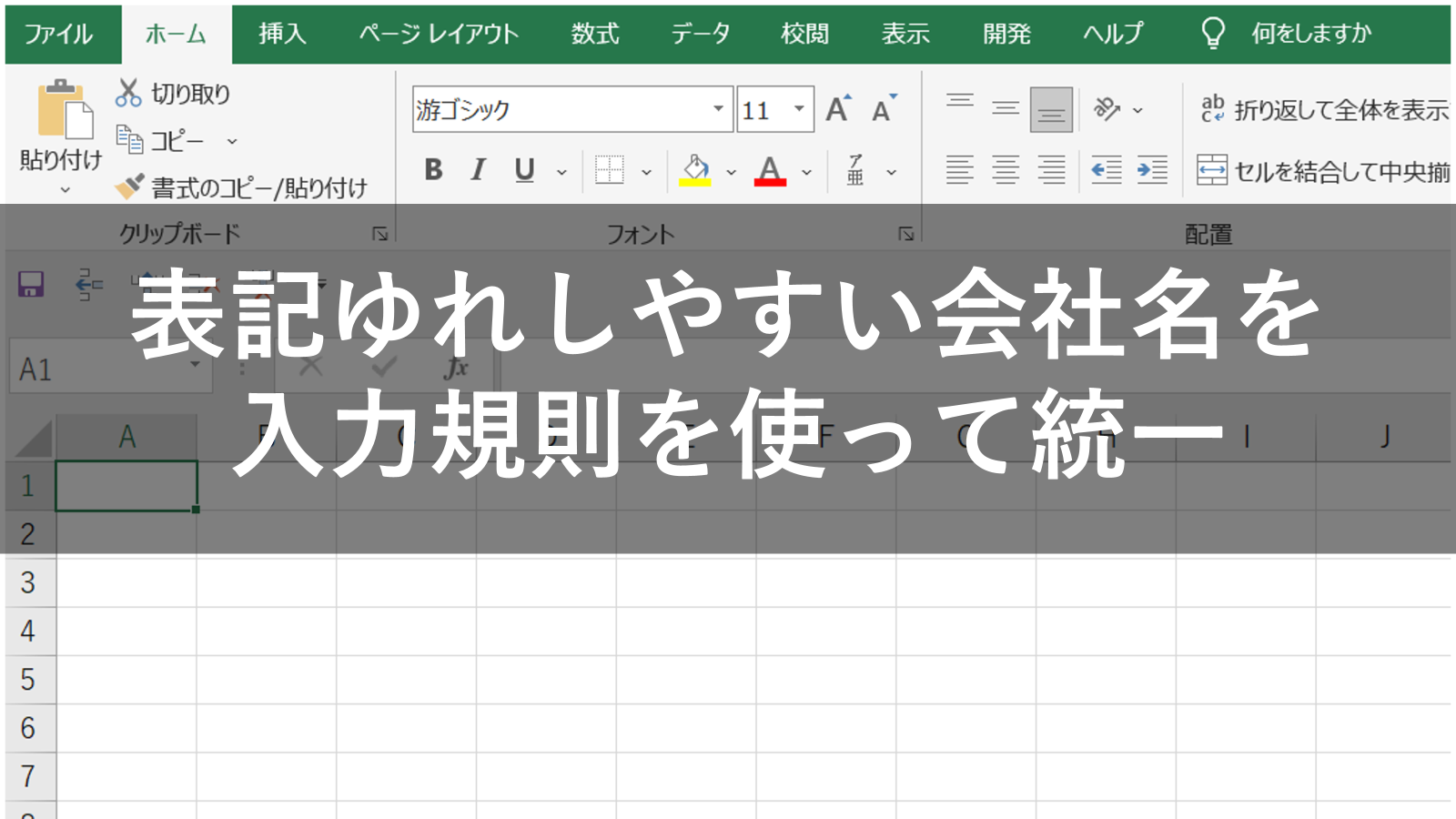This screenshot has height=819, width=1456.
Task: Expand the borders dropdown arrow
Action: coord(646,171)
